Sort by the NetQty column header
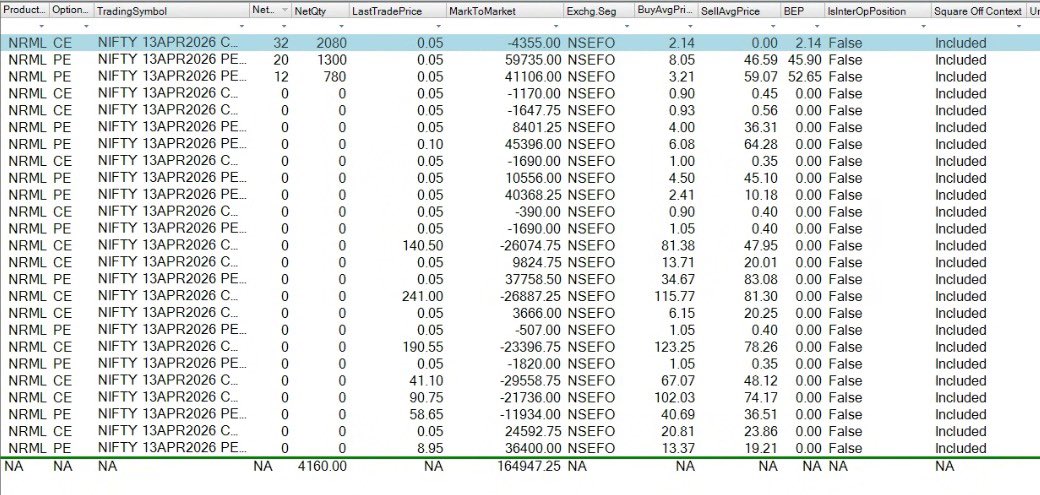 pyautogui.click(x=320, y=11)
